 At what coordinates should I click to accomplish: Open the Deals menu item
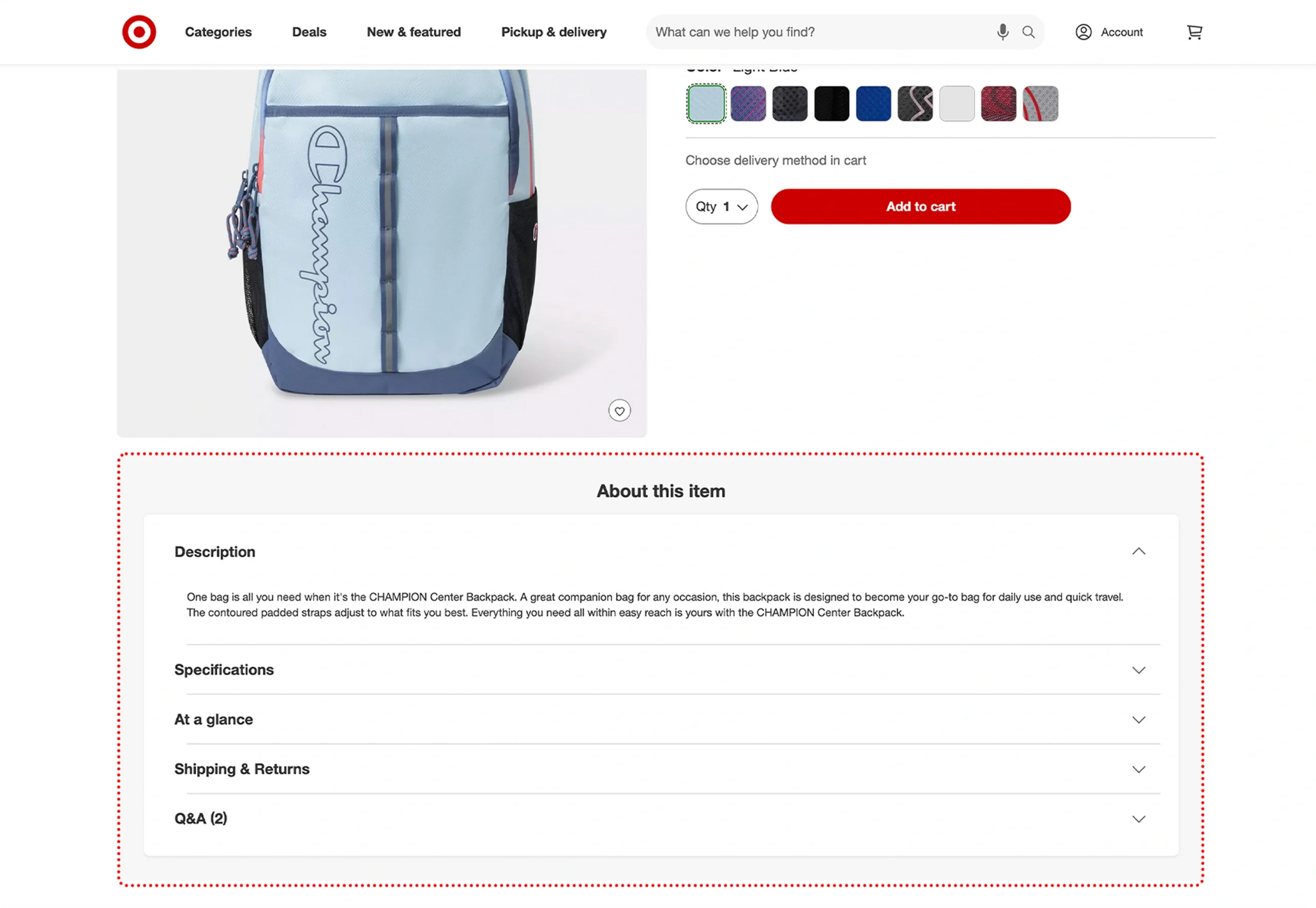pos(309,32)
